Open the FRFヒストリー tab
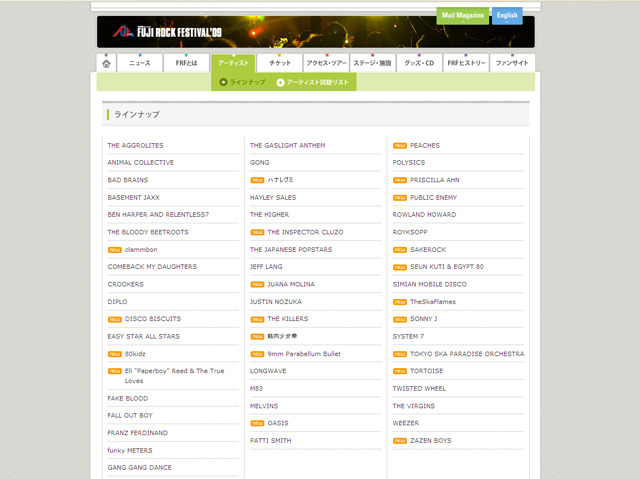Viewport: 640px width, 479px height. (x=466, y=63)
